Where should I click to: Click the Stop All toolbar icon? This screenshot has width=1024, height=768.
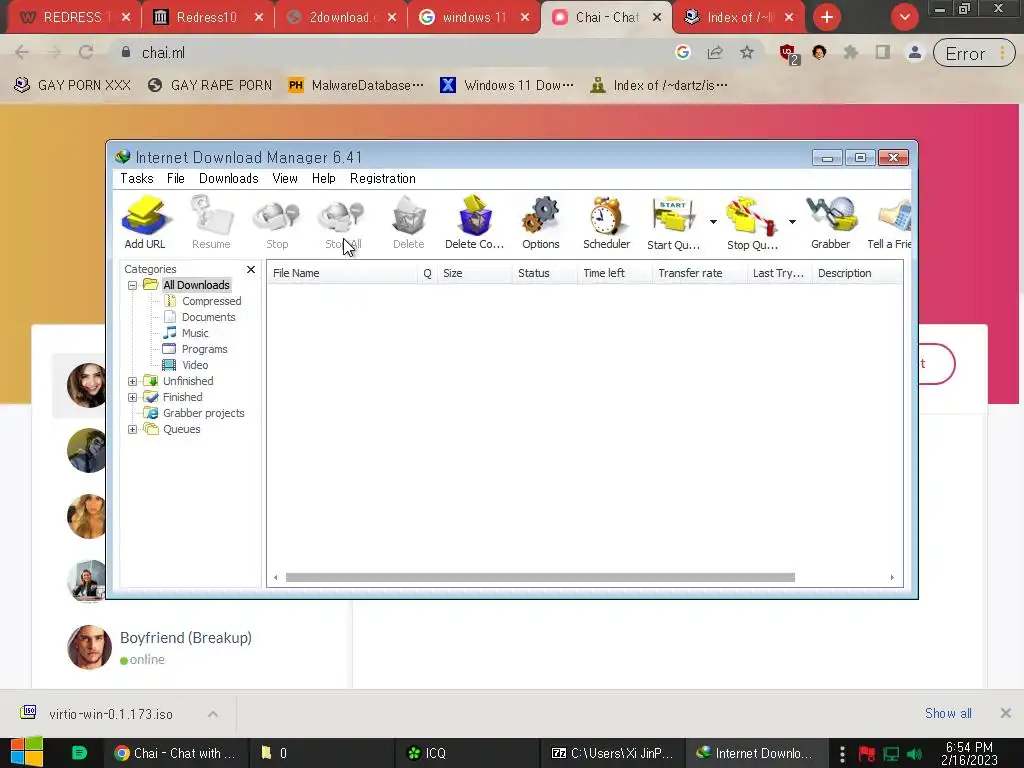click(x=342, y=222)
